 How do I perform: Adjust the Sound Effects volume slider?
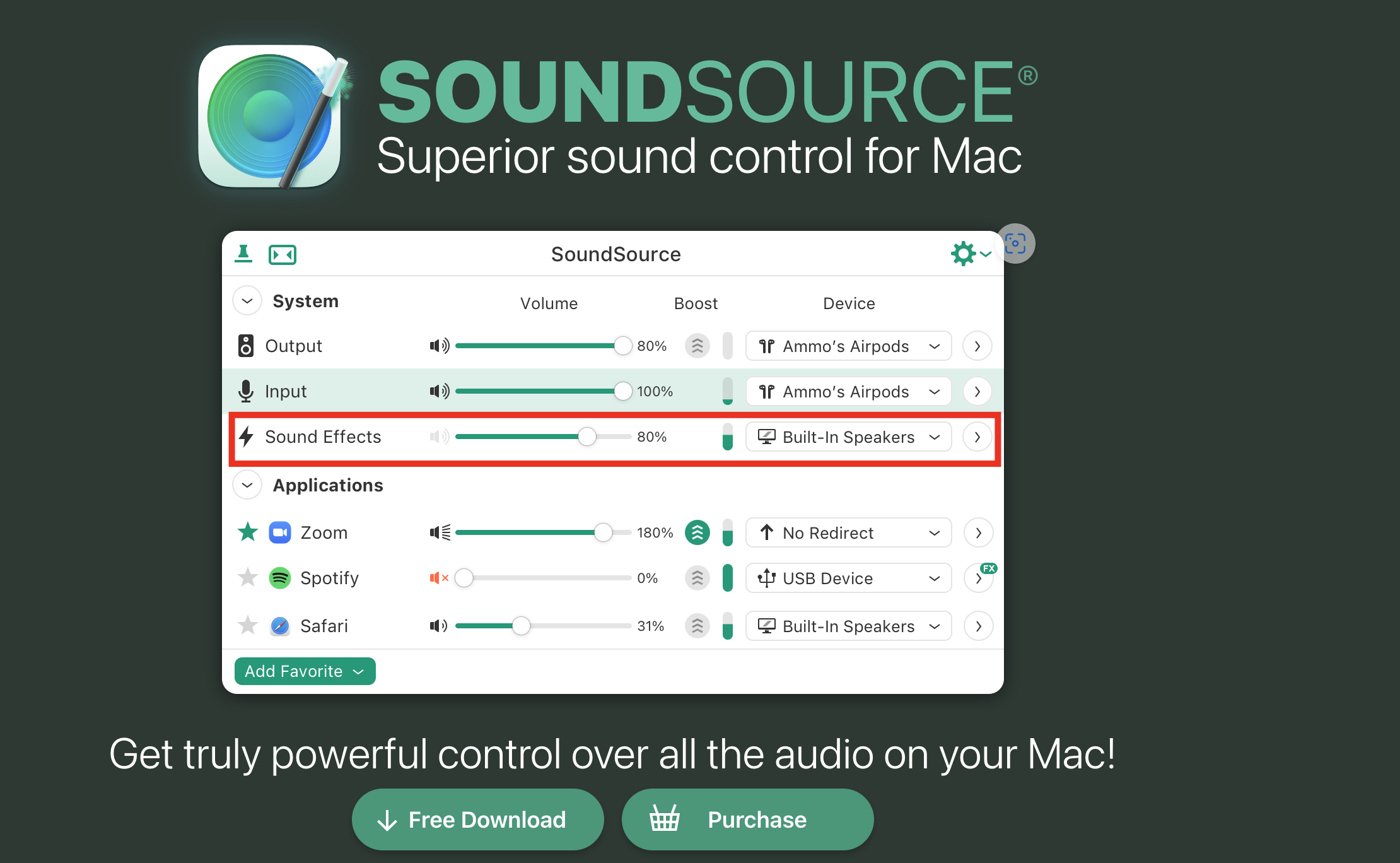(x=543, y=437)
